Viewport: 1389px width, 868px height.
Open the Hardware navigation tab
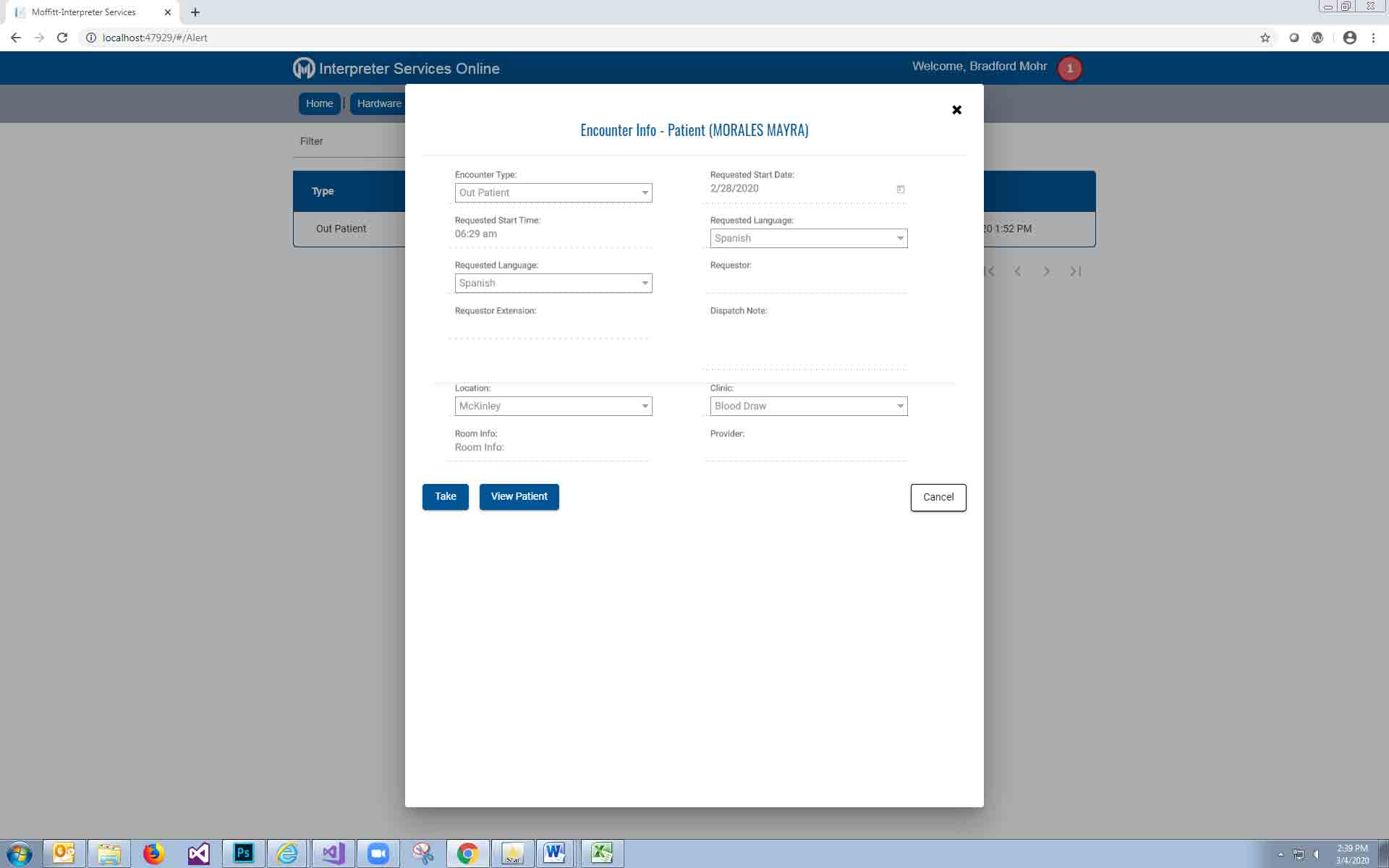(x=378, y=103)
